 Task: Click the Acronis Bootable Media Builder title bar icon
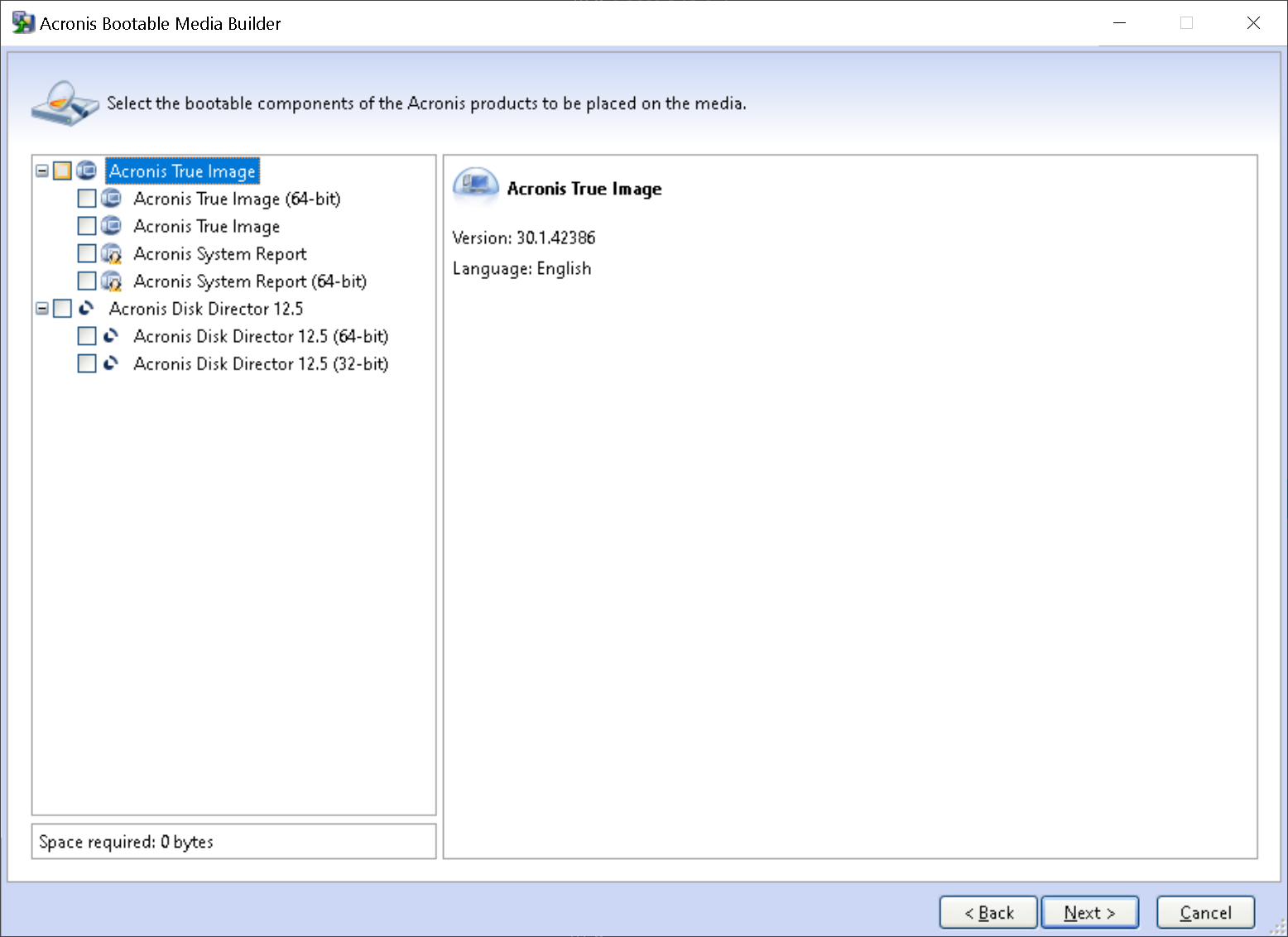point(23,23)
